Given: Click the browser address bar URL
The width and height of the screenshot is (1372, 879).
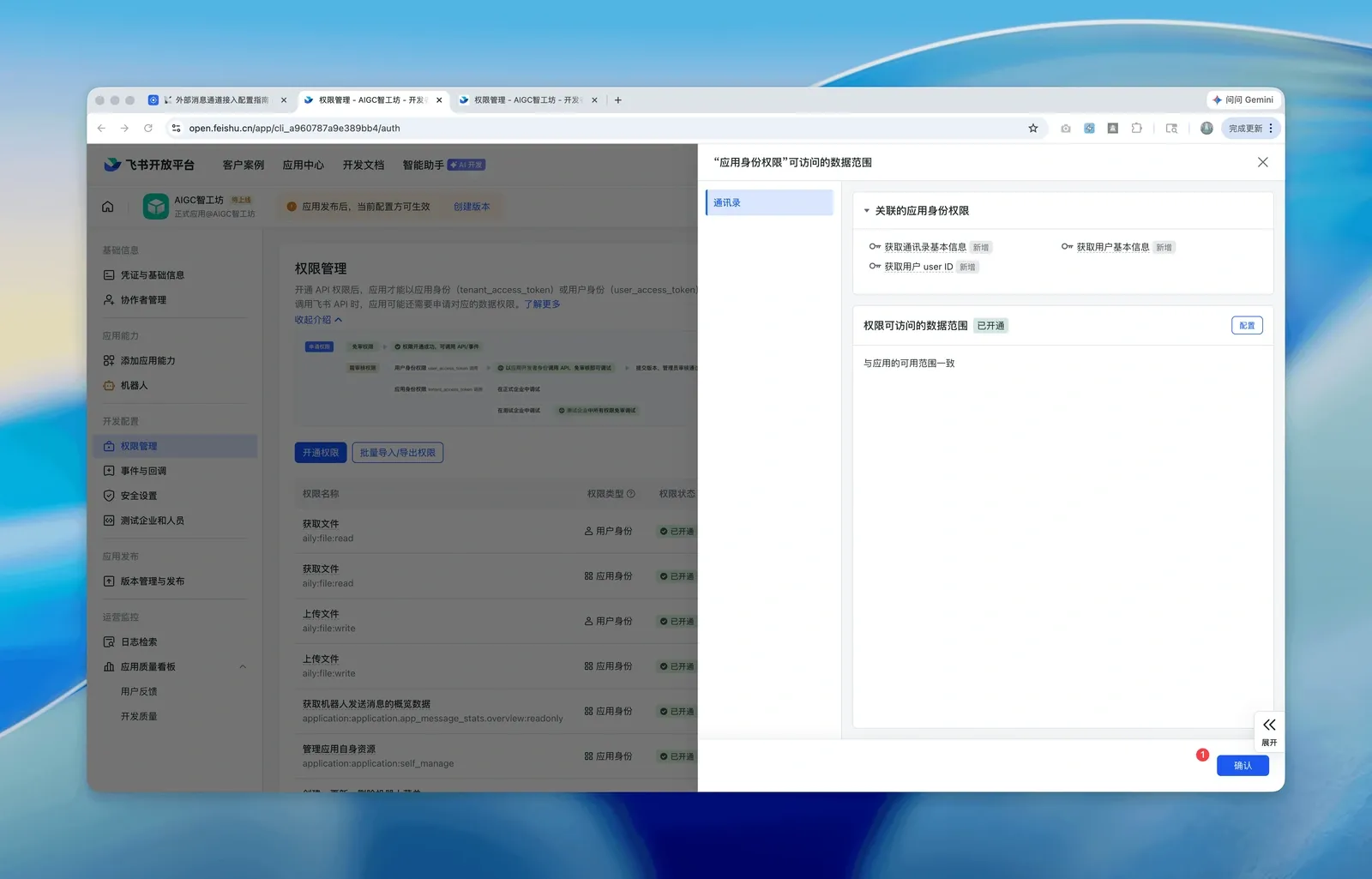Looking at the screenshot, I should [x=294, y=128].
